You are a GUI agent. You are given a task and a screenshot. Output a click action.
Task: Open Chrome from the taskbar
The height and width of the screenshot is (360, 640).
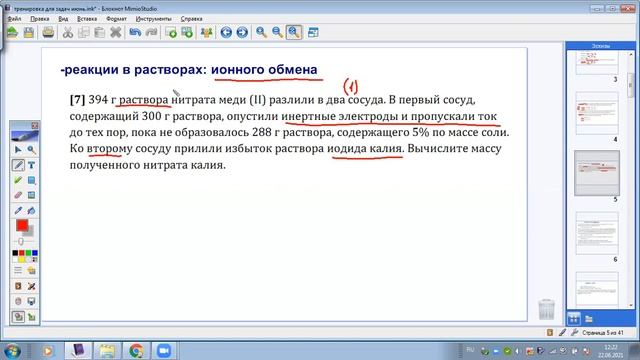[136, 351]
